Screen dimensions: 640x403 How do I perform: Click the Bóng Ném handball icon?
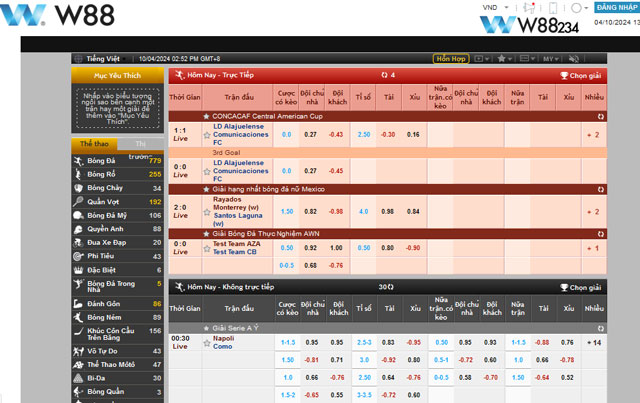point(78,317)
